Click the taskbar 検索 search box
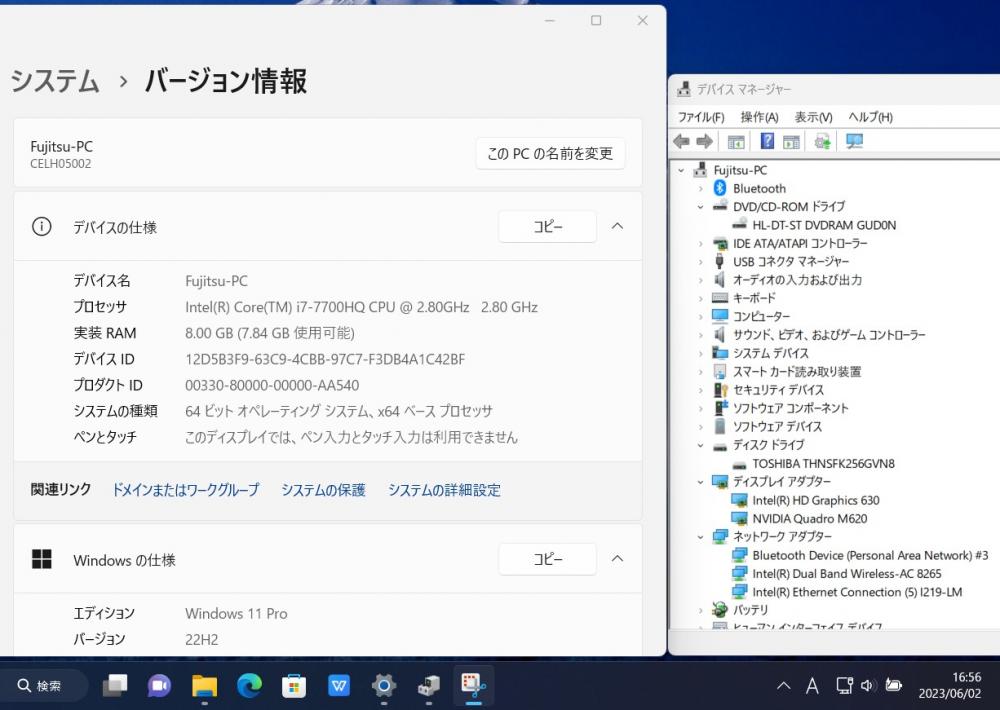 43,686
